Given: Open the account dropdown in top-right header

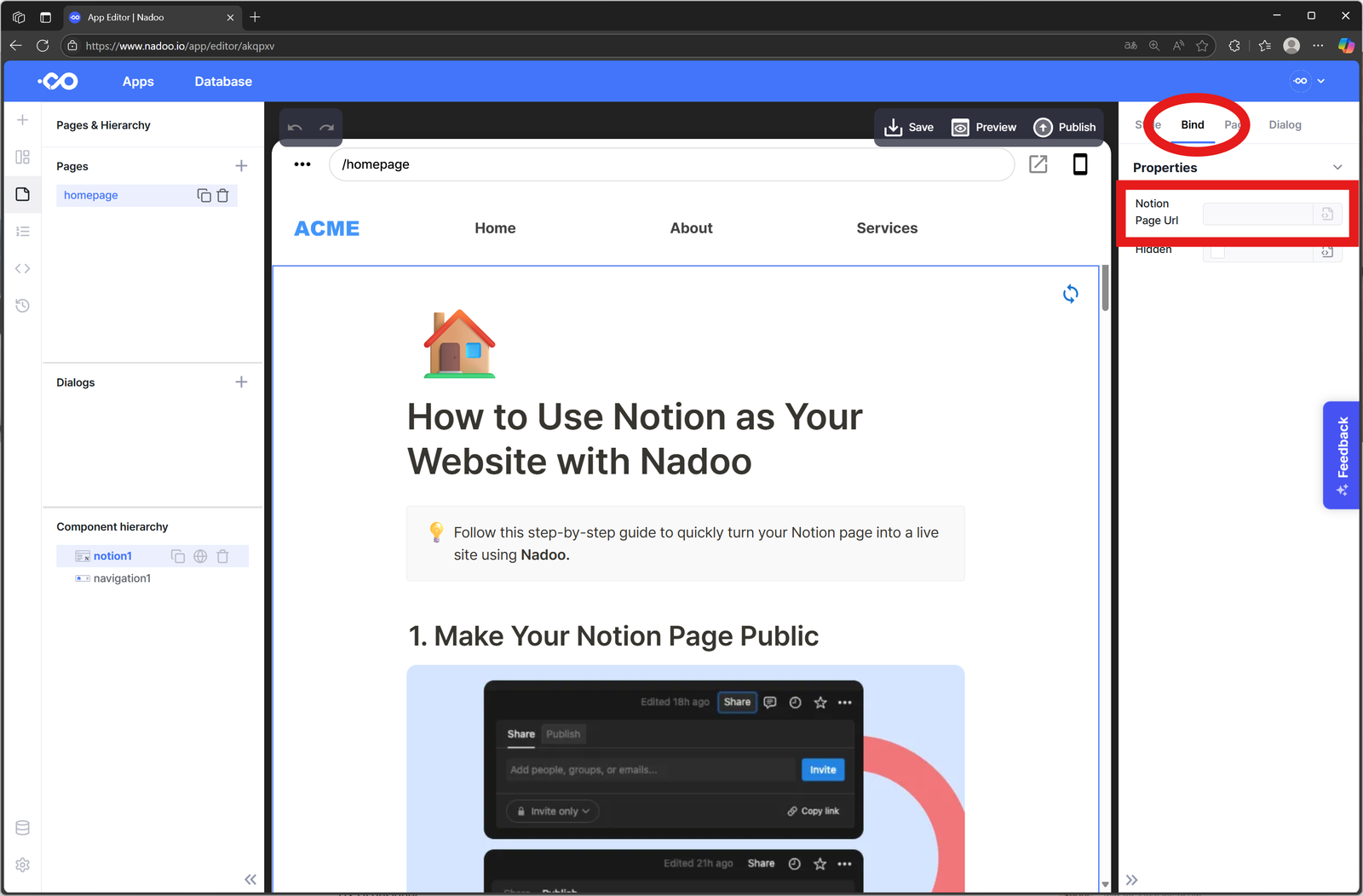Looking at the screenshot, I should [x=1308, y=81].
